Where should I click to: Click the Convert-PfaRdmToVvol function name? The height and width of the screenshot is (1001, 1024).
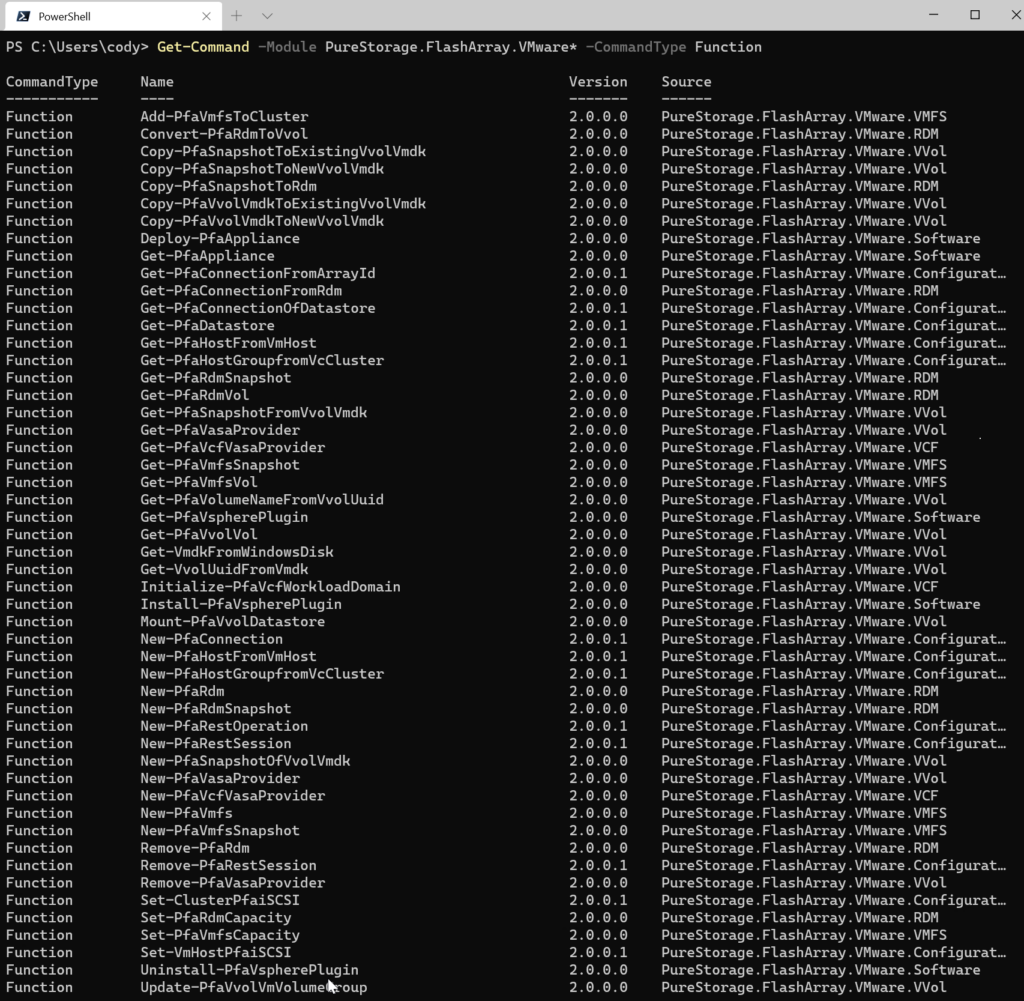[224, 134]
